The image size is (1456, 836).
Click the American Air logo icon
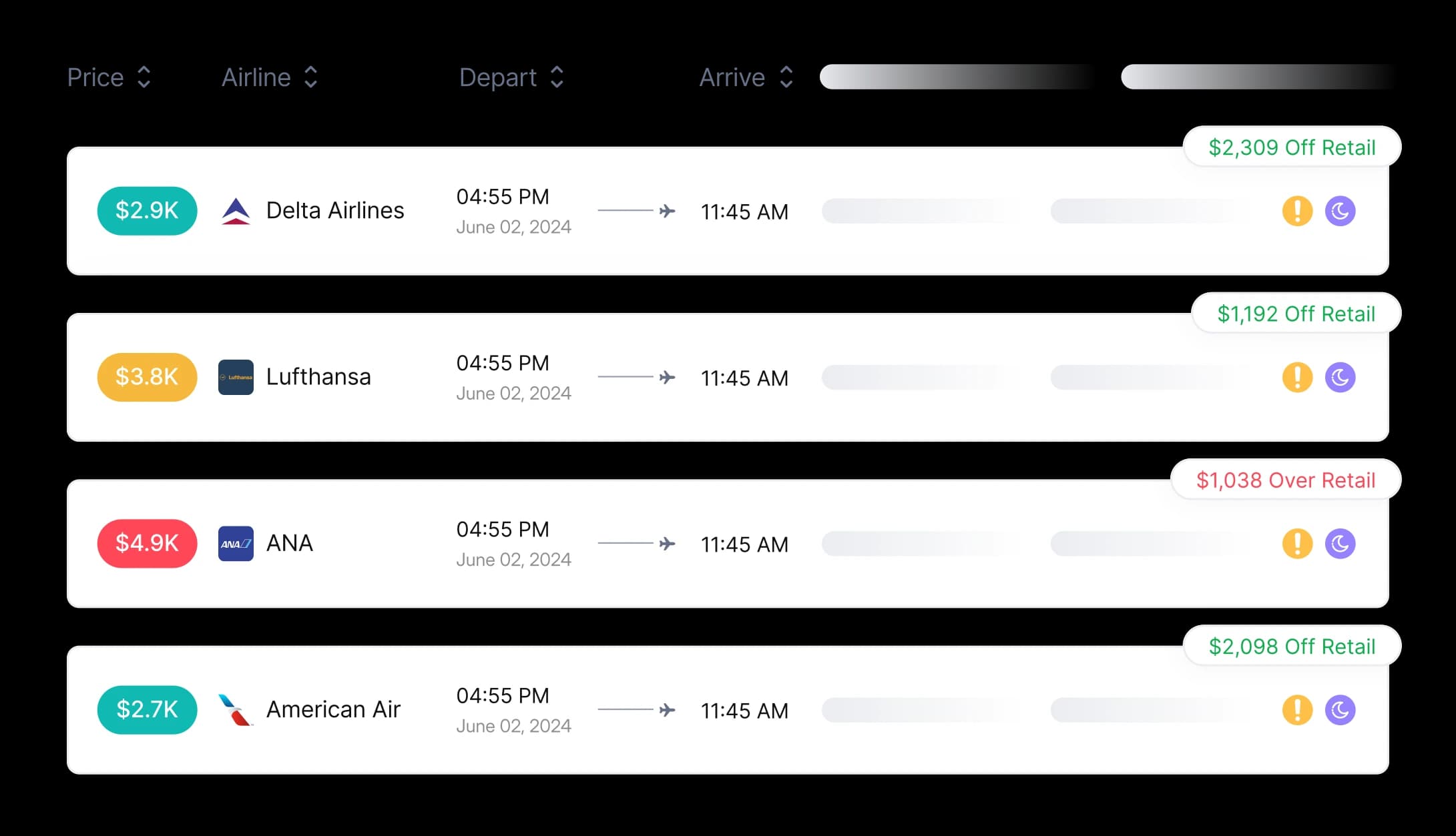(x=236, y=710)
